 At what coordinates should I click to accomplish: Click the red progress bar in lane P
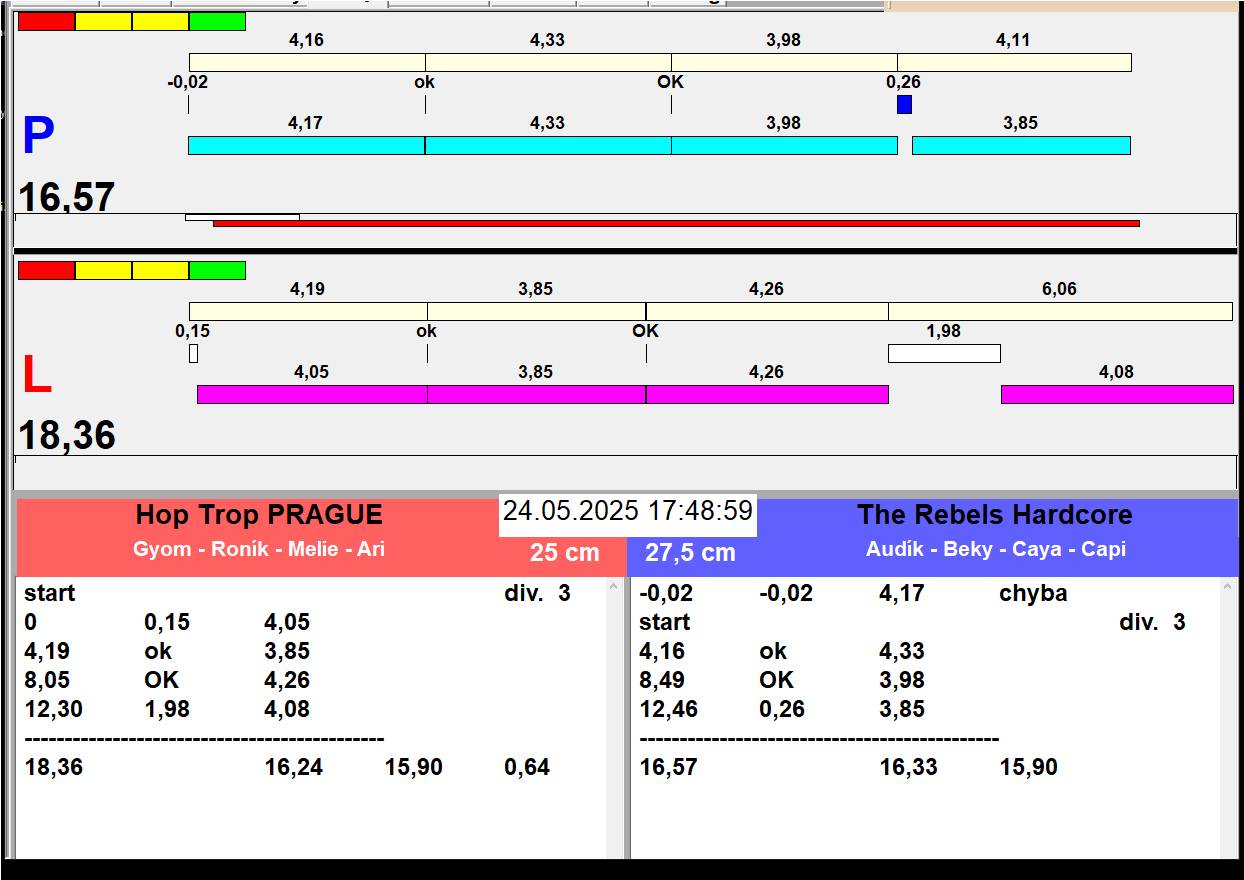click(x=676, y=223)
